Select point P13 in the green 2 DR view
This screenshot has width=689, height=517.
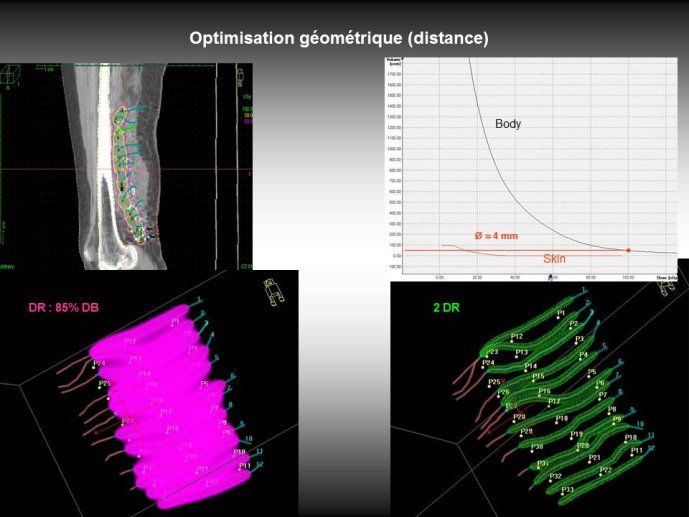click(522, 352)
